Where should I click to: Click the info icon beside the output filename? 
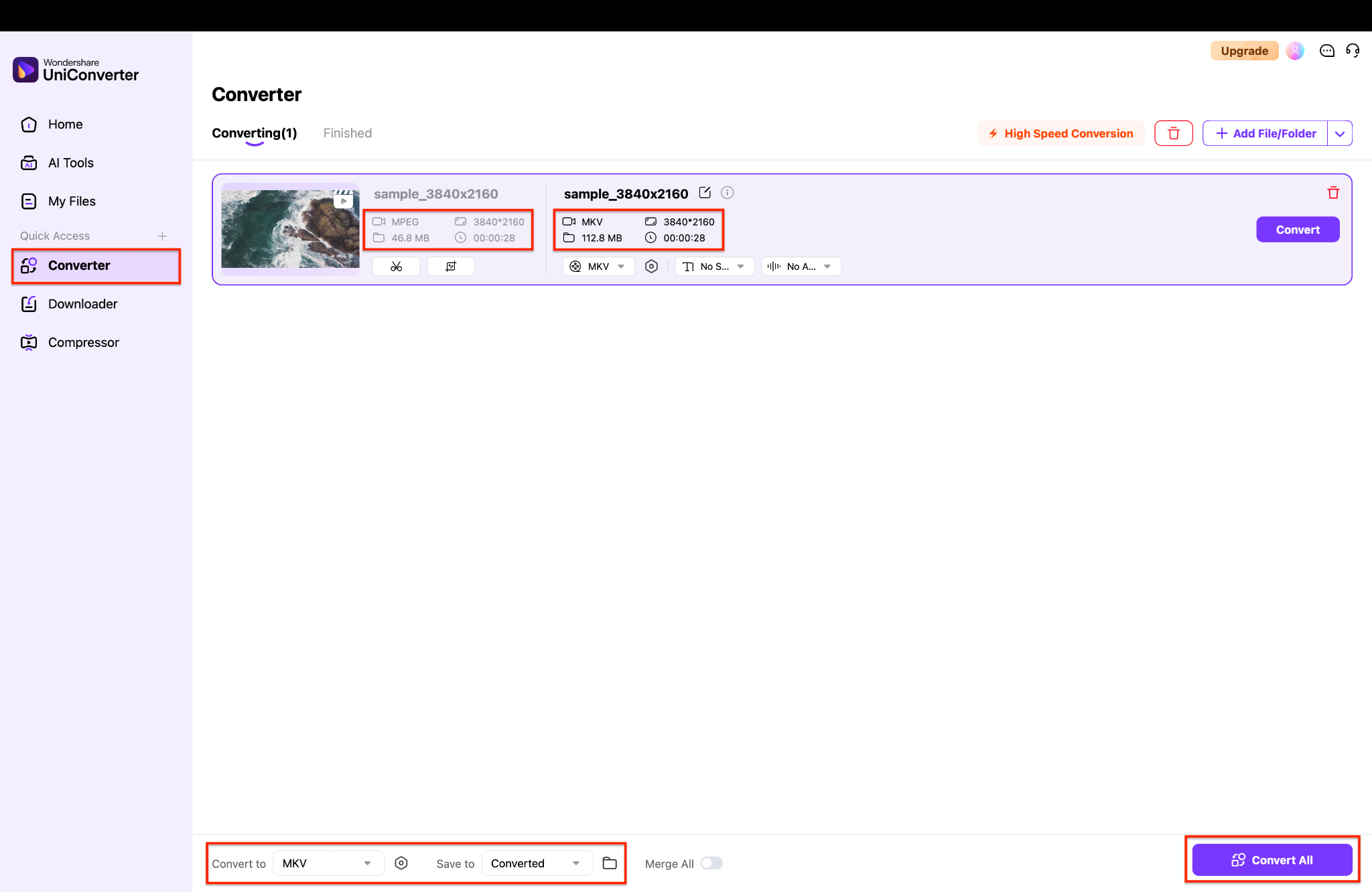[728, 193]
